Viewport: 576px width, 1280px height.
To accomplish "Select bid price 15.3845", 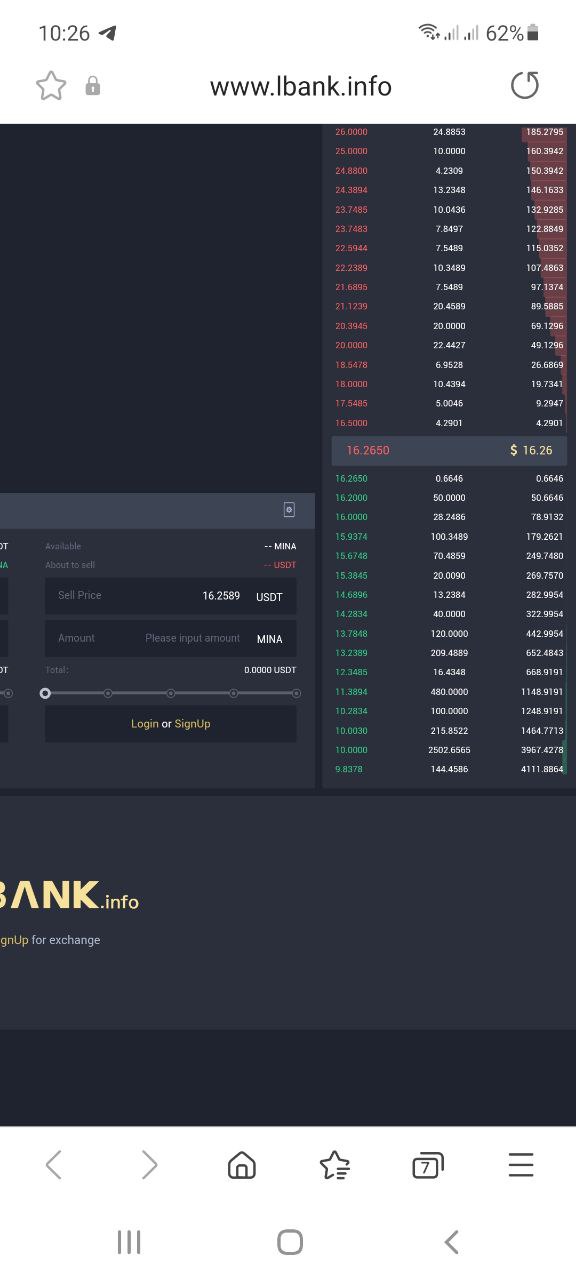I will click(351, 576).
